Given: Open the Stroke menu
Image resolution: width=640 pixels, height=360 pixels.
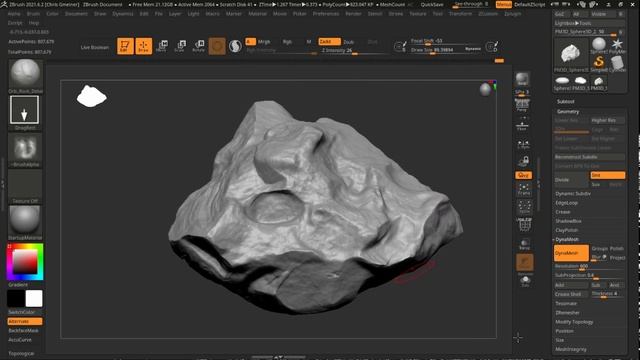Looking at the screenshot, I should coord(396,13).
